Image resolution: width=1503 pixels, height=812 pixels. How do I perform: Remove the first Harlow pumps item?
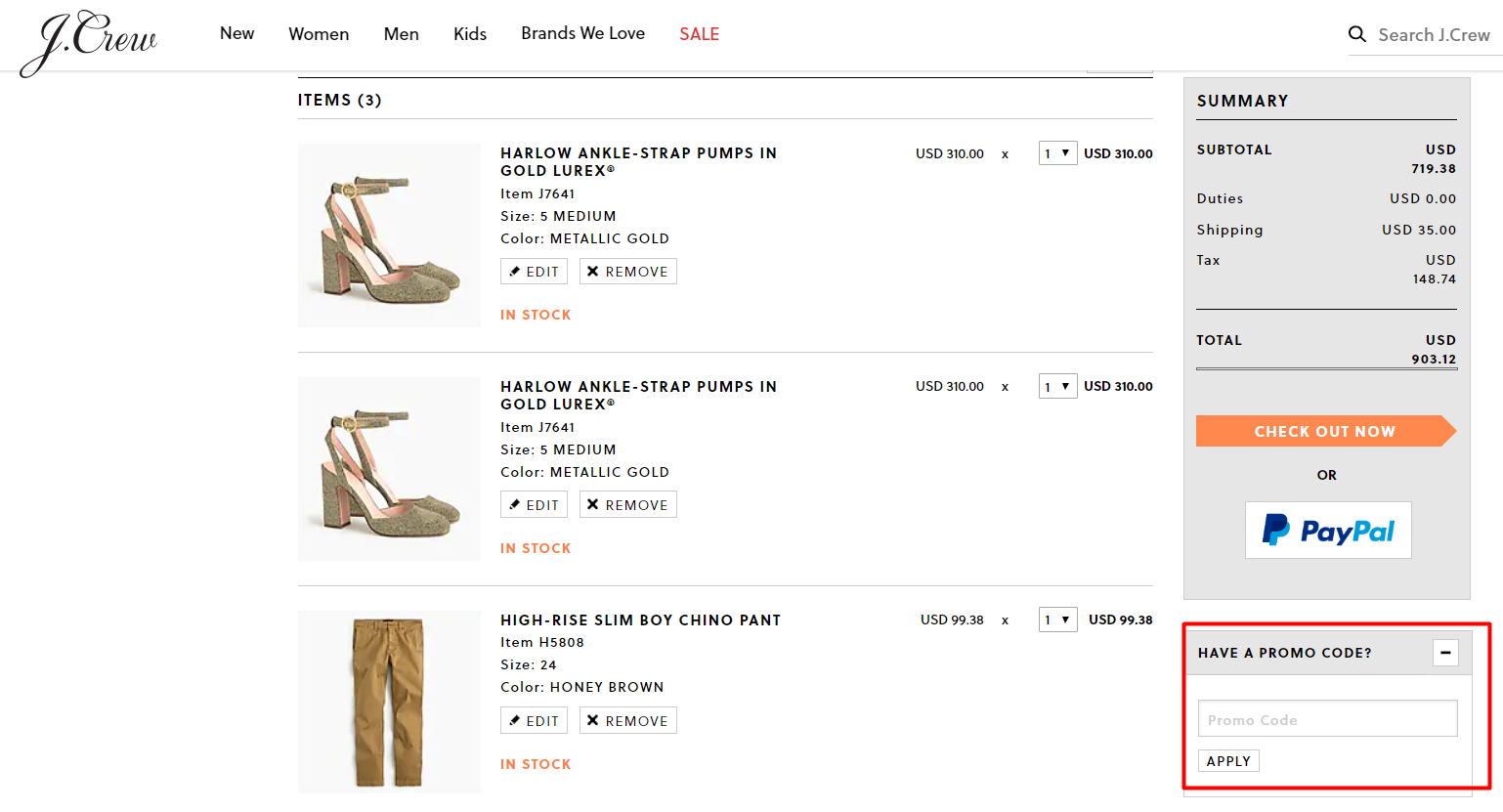click(x=628, y=272)
